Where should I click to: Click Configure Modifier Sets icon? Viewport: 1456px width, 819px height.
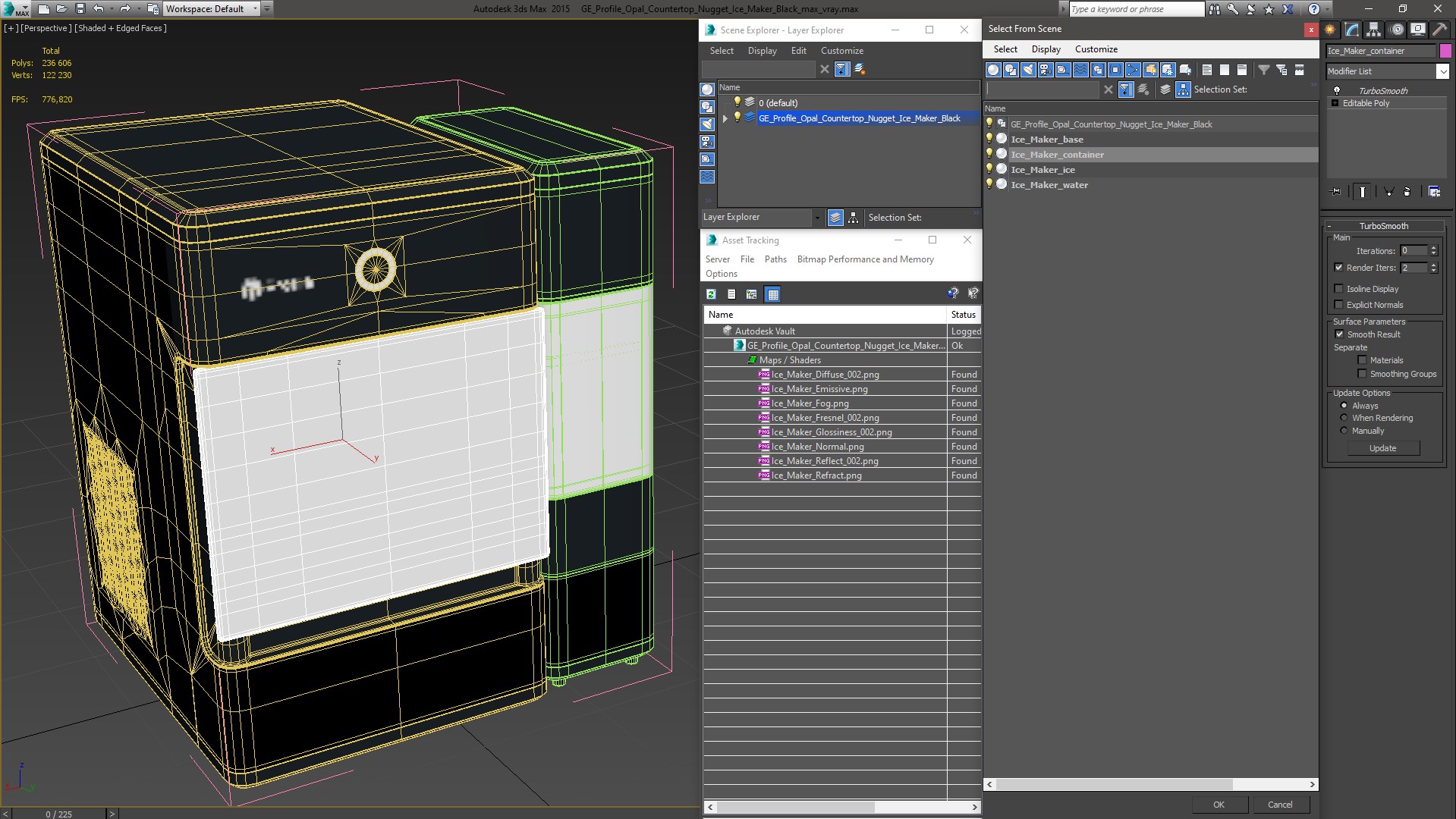pyautogui.click(x=1434, y=192)
